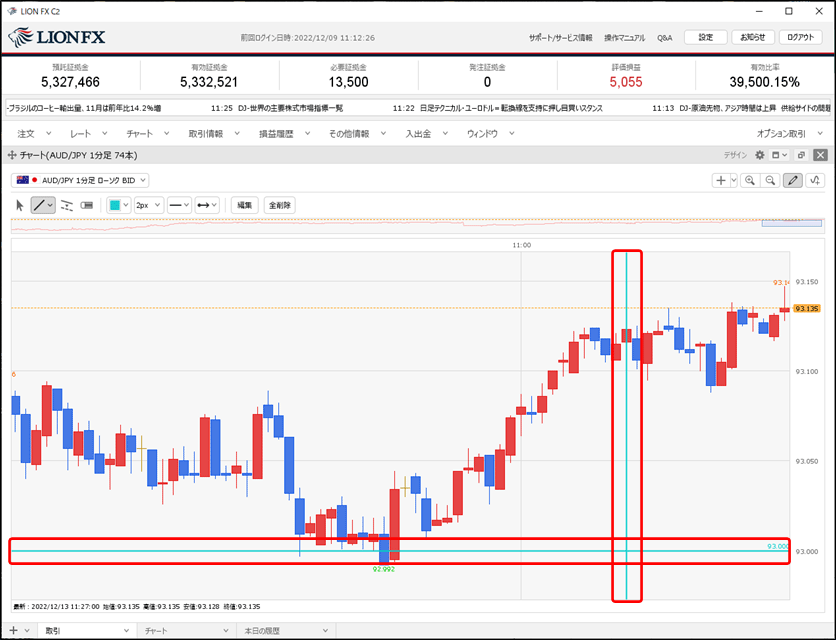The width and height of the screenshot is (836, 640).
Task: Click the 11:00 time axis label
Action: point(521,245)
